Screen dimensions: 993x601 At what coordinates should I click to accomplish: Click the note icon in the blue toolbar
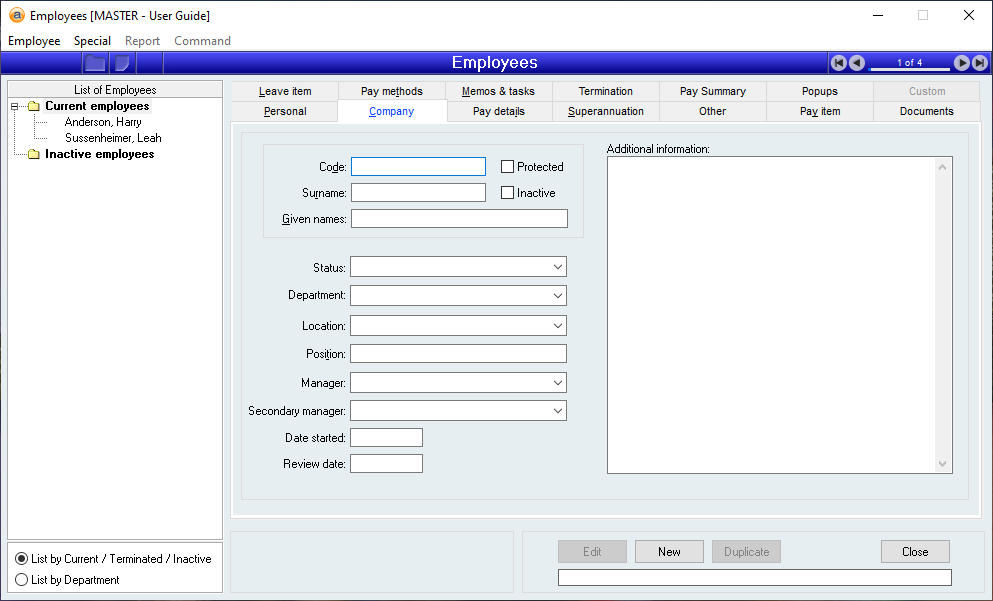pyautogui.click(x=122, y=63)
